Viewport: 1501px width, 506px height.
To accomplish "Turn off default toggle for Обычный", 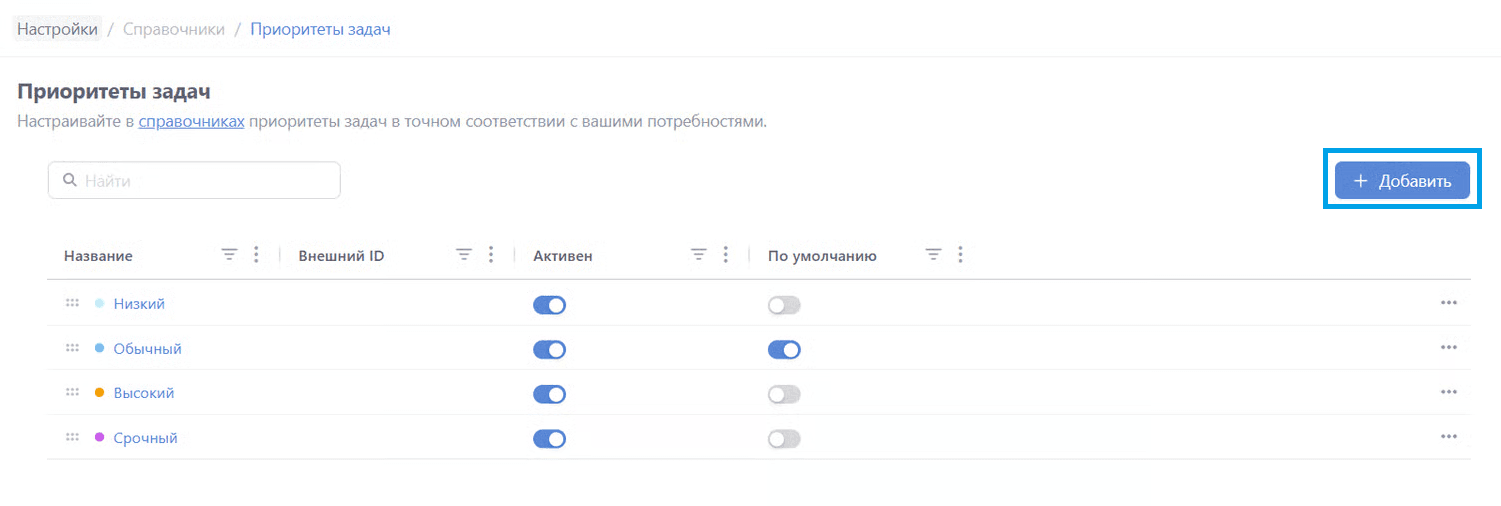I will (x=784, y=350).
